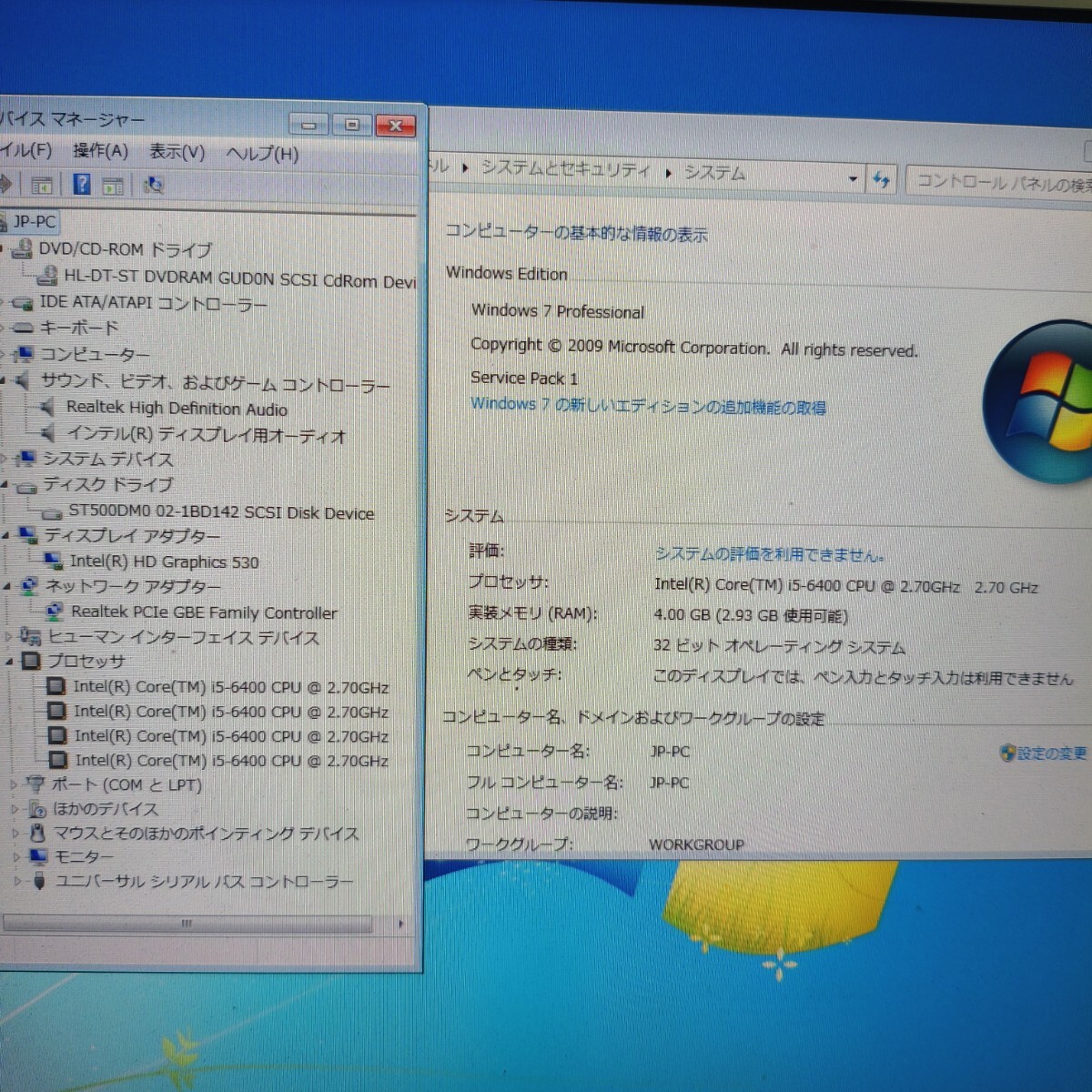The height and width of the screenshot is (1092, 1092).
Task: Click the コンピューター category icon
Action: (x=25, y=353)
